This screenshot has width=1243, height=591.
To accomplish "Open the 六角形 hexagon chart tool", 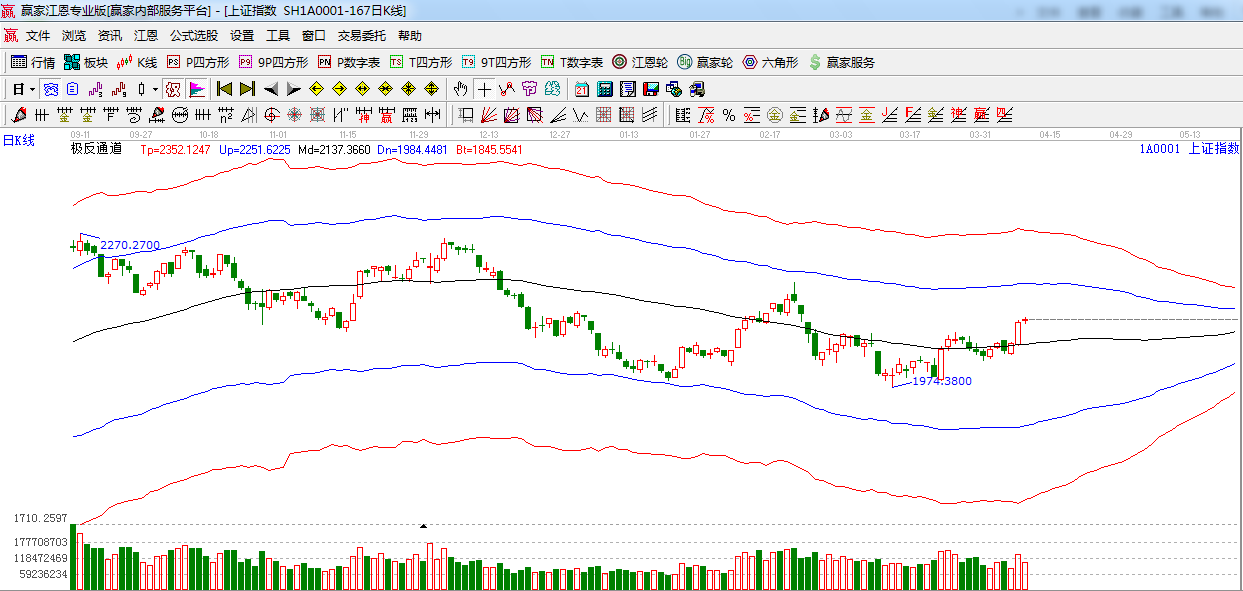I will [x=770, y=62].
